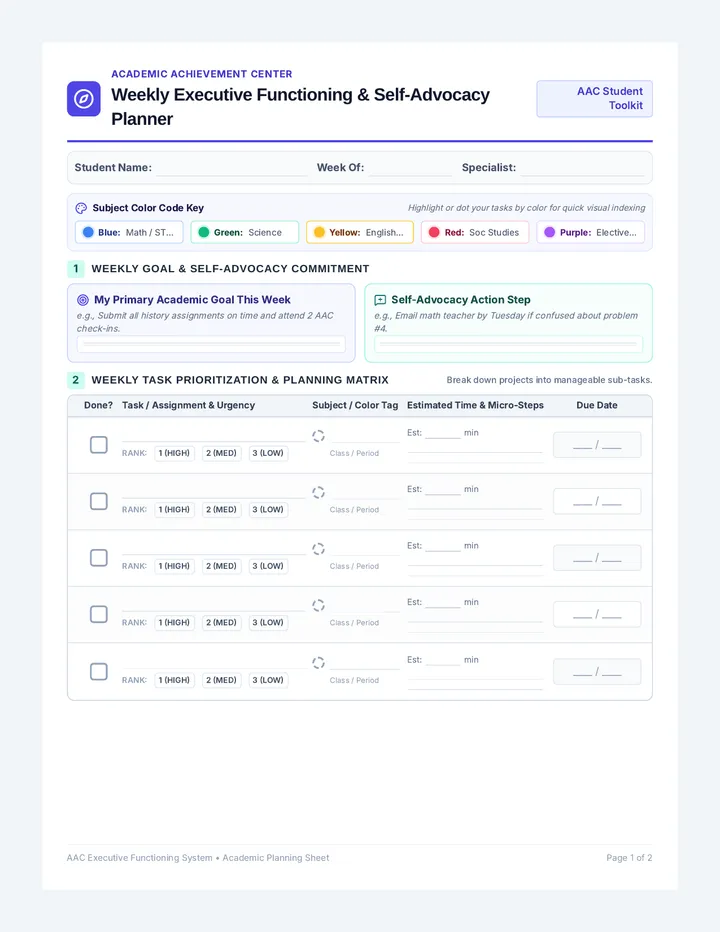This screenshot has width=720, height=932.
Task: Click the Done? column header
Action: pos(98,405)
